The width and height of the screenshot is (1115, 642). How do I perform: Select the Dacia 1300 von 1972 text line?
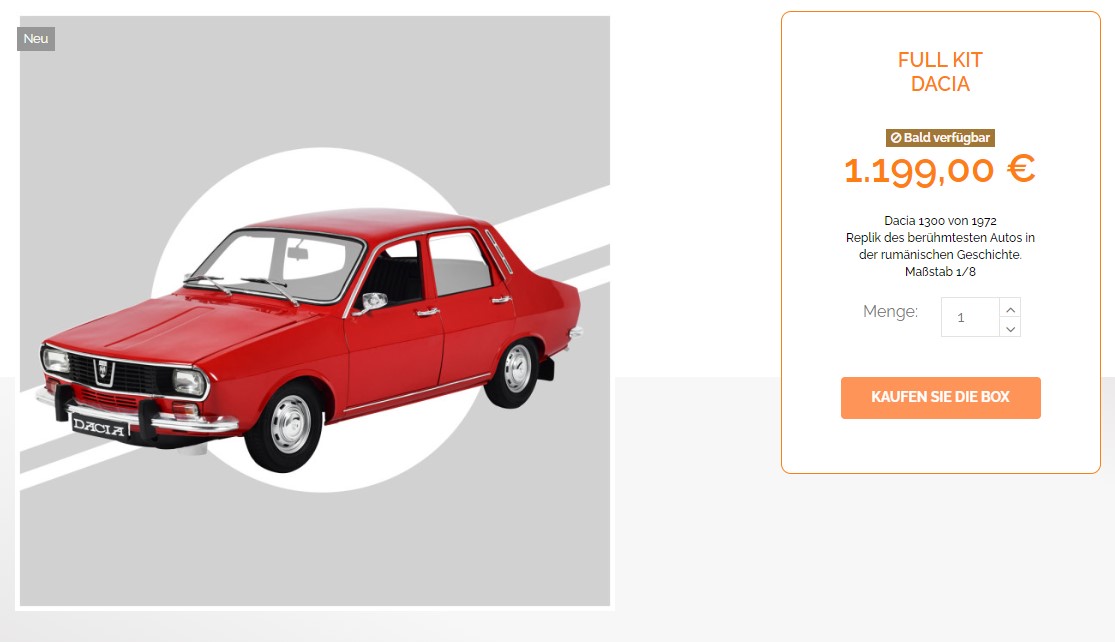point(940,221)
